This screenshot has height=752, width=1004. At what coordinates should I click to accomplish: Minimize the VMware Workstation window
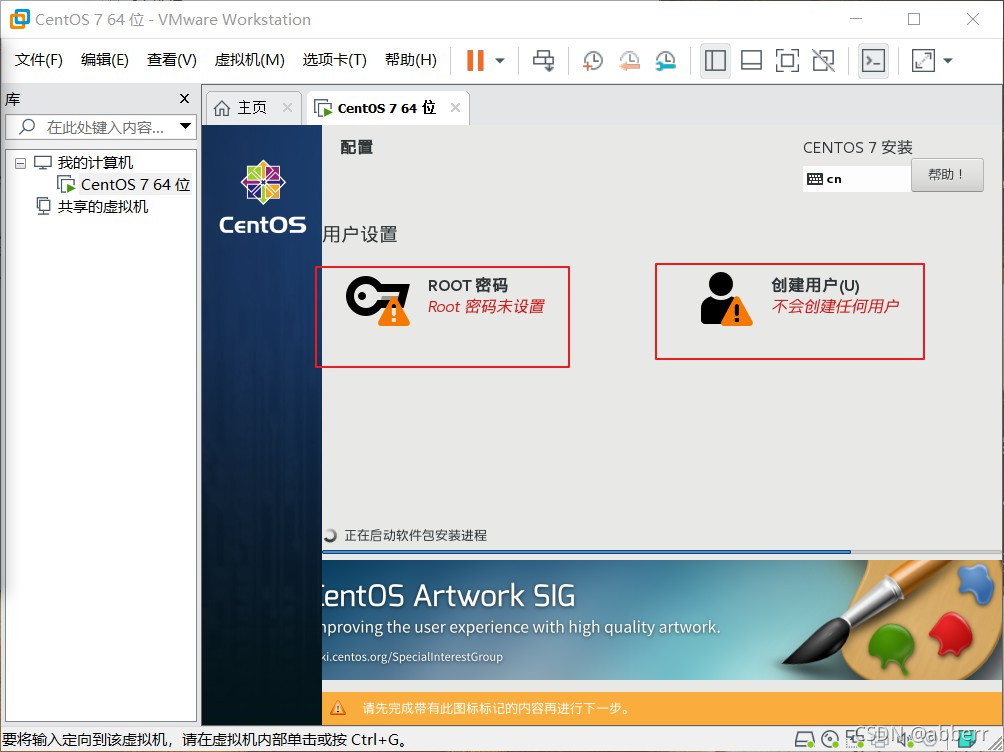(855, 19)
